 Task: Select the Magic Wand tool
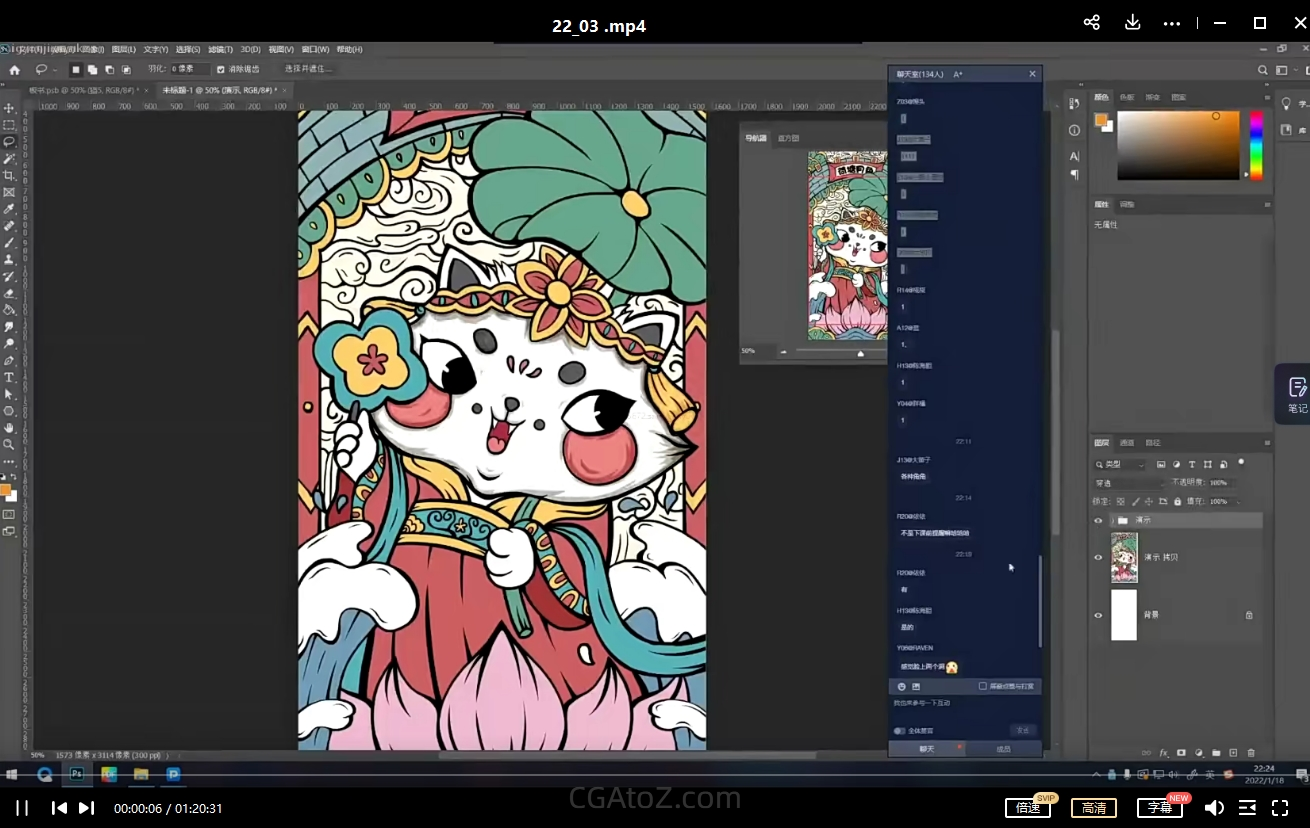click(9, 158)
